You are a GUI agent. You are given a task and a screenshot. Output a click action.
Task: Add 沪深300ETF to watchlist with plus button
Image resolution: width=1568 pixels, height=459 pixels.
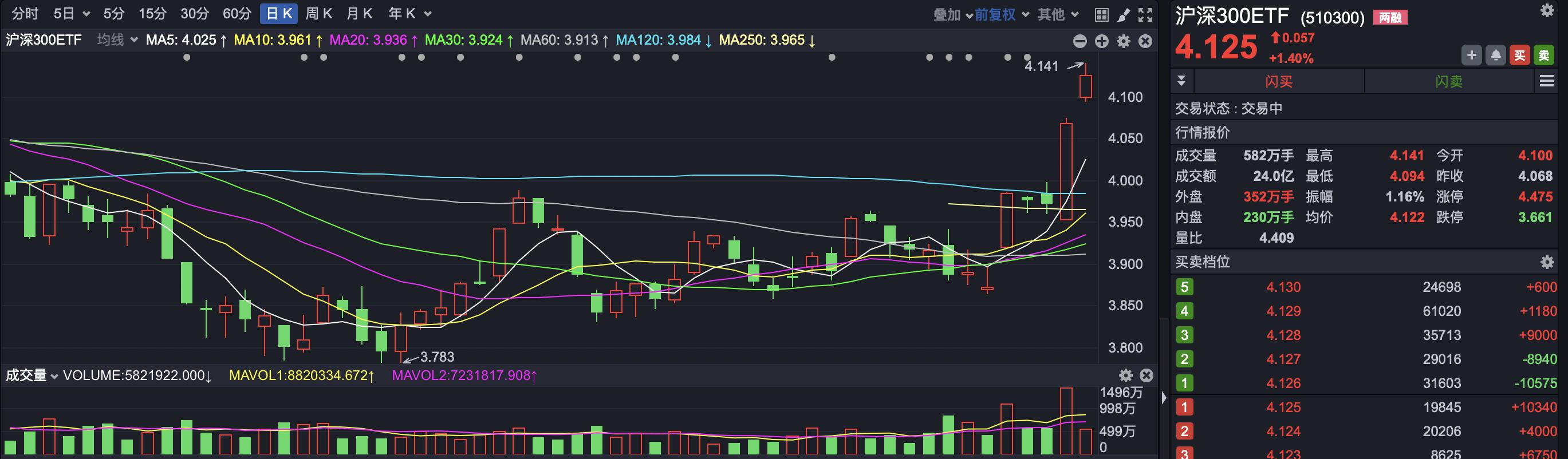pos(1471,56)
